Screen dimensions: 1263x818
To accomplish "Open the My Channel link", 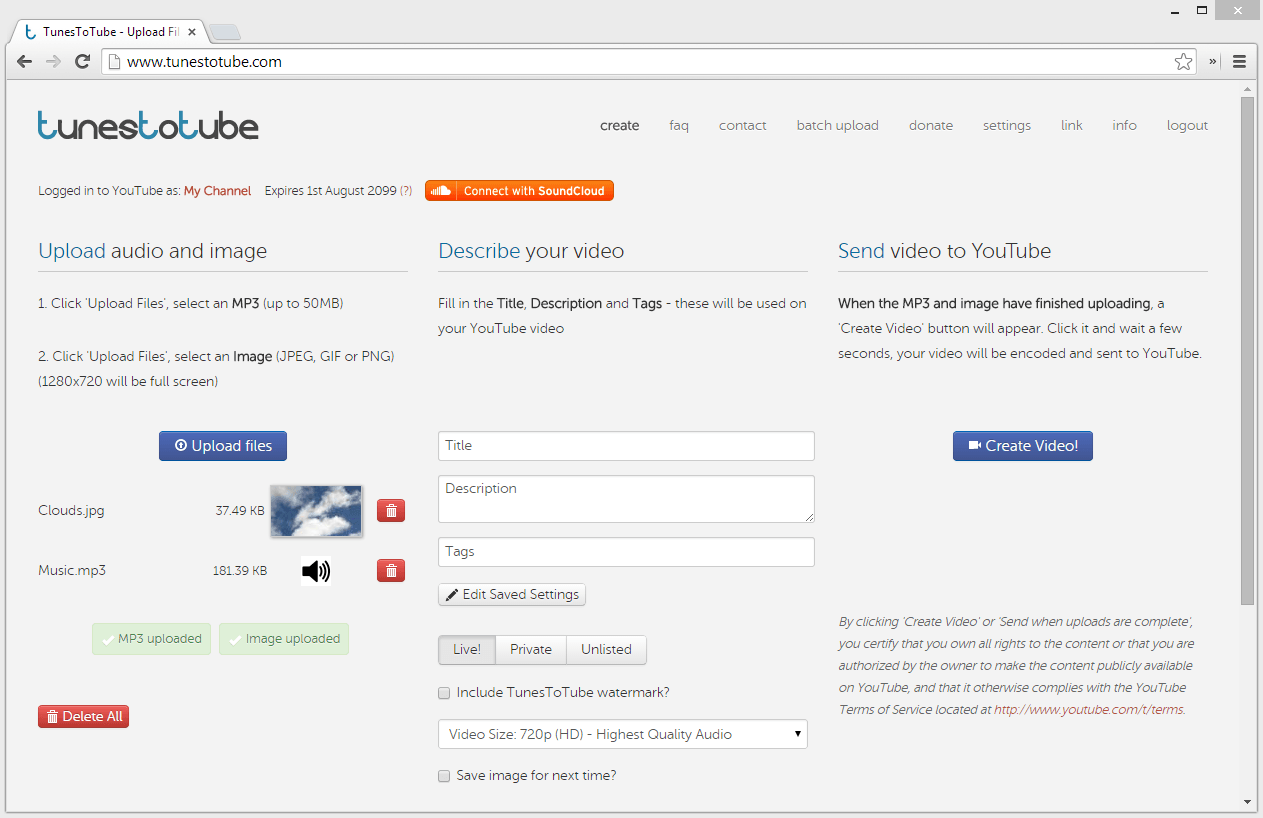I will 217,191.
